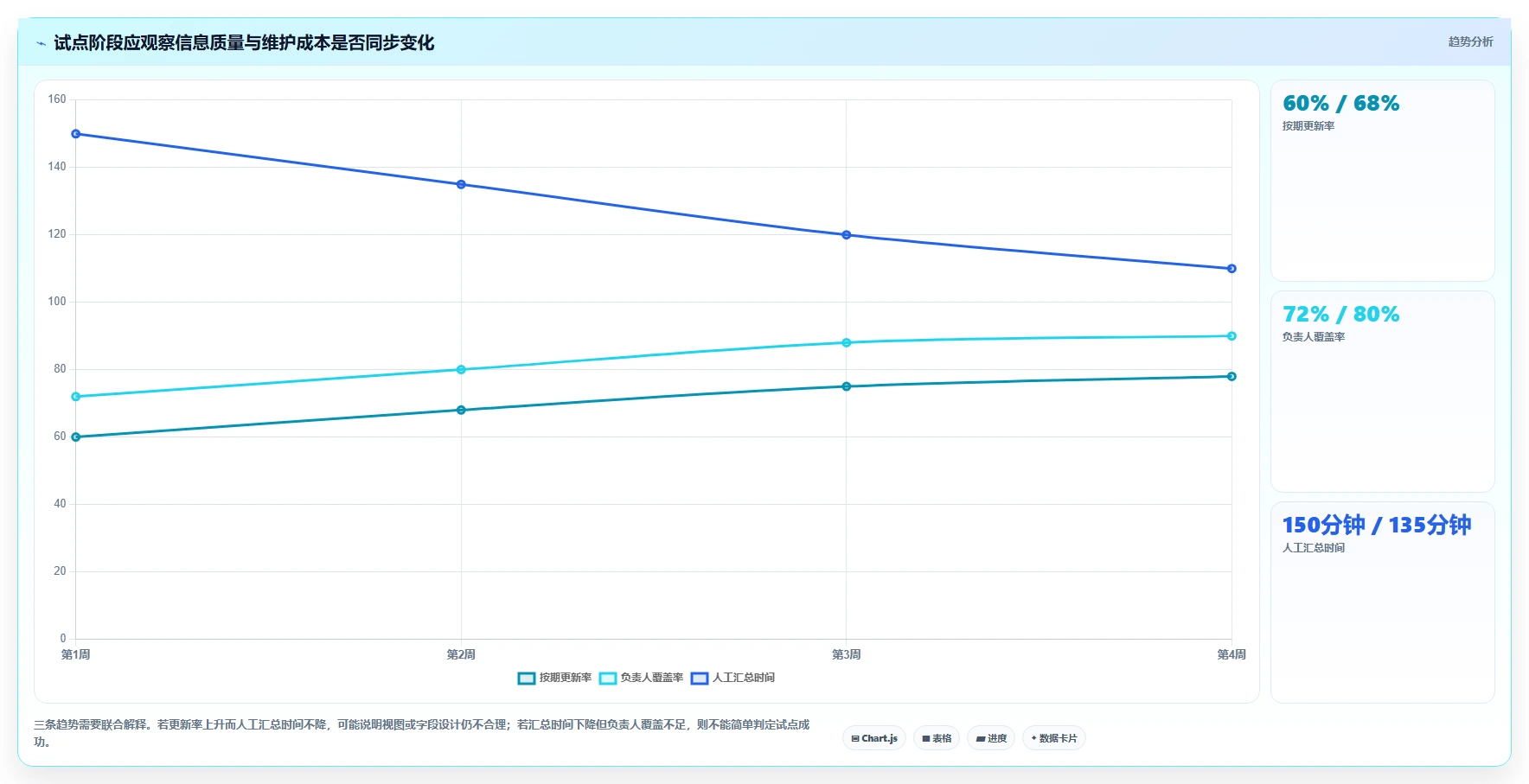Click 按期更新率 data point at 第2周
Image resolution: width=1529 pixels, height=784 pixels.
pyautogui.click(x=461, y=410)
